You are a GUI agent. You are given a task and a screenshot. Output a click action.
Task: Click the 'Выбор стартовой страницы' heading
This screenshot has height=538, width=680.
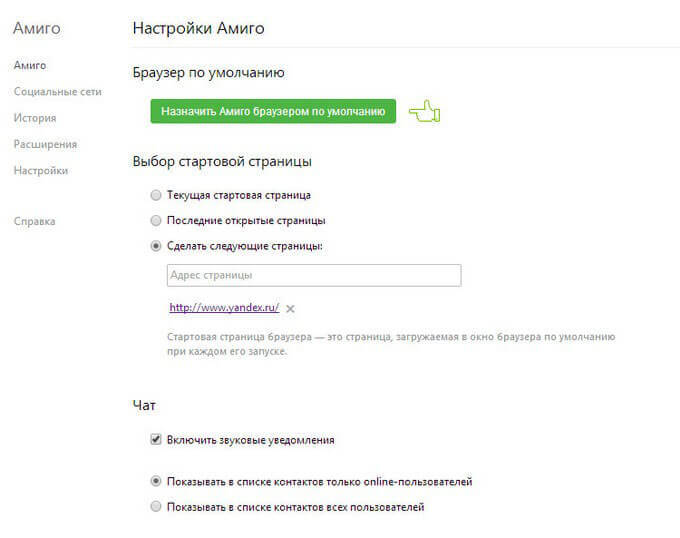tap(222, 161)
